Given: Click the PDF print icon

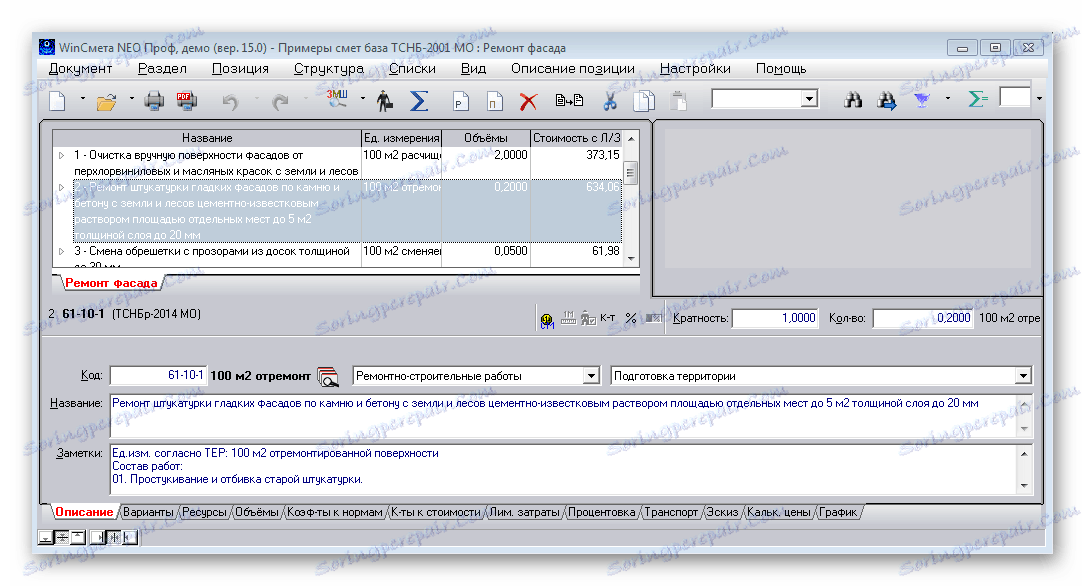Looking at the screenshot, I should (187, 101).
